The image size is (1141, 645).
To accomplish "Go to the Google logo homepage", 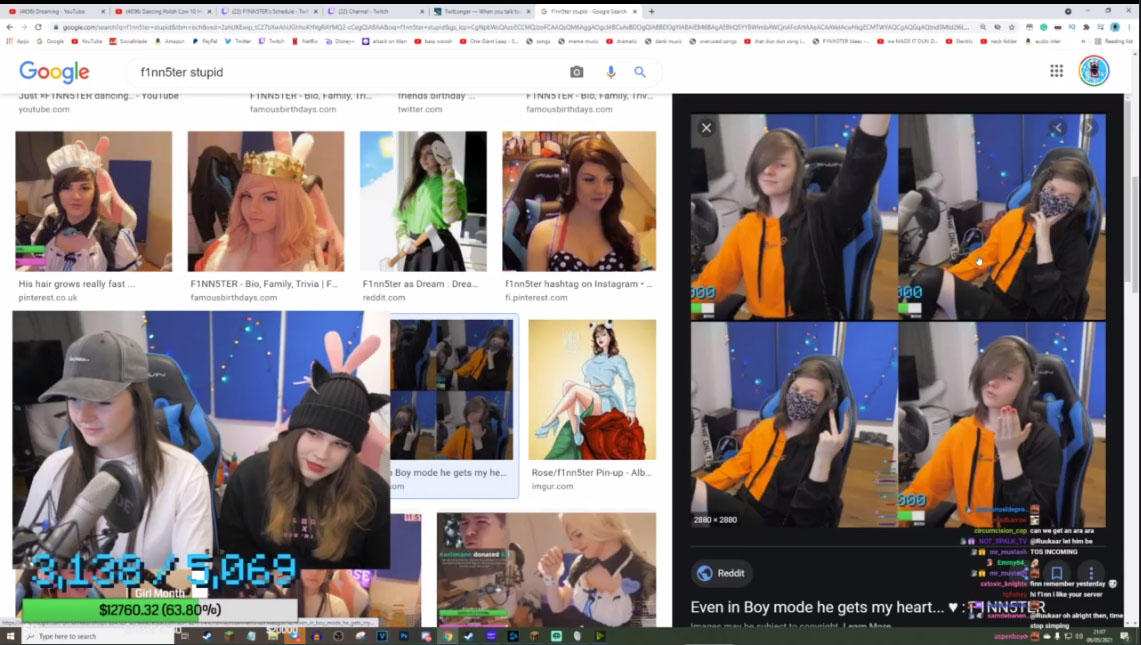I will (x=54, y=71).
